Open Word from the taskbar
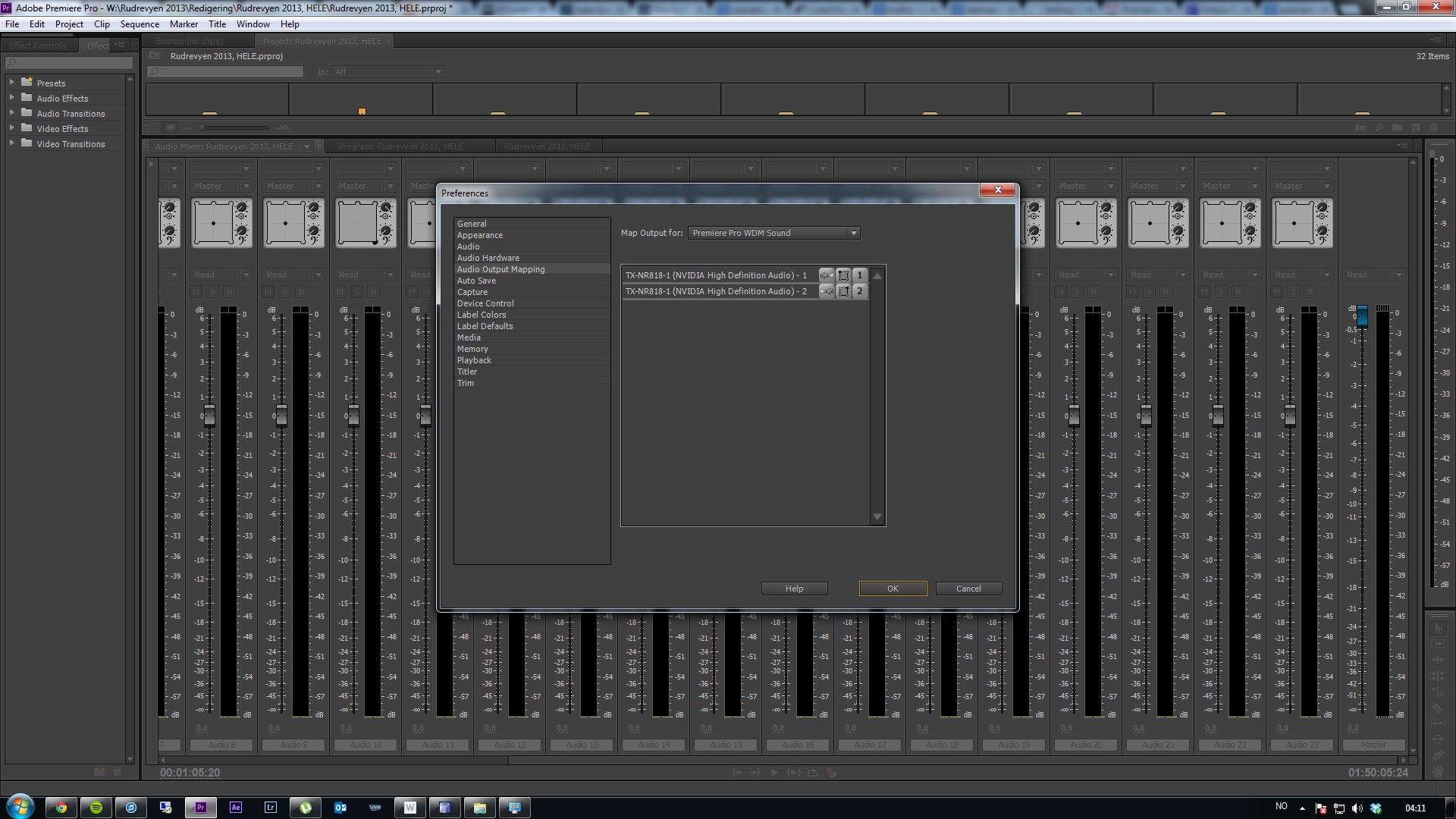 (410, 808)
